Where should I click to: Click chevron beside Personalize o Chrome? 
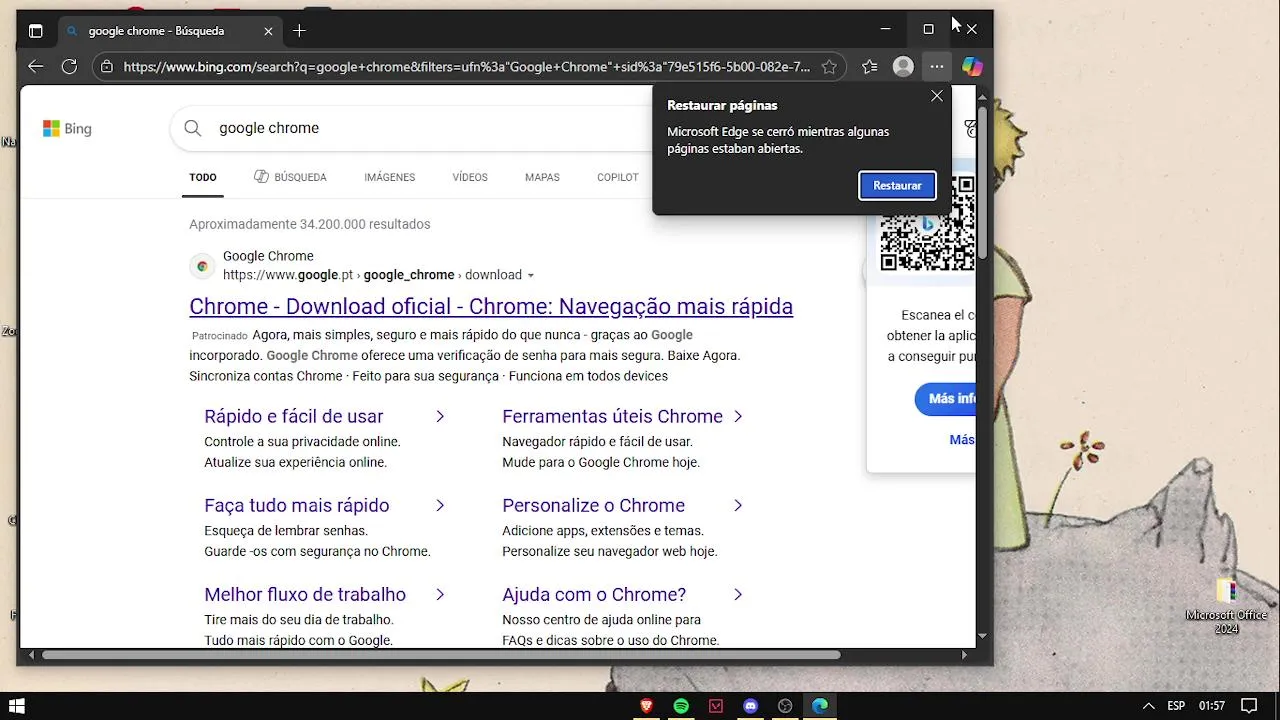point(738,505)
